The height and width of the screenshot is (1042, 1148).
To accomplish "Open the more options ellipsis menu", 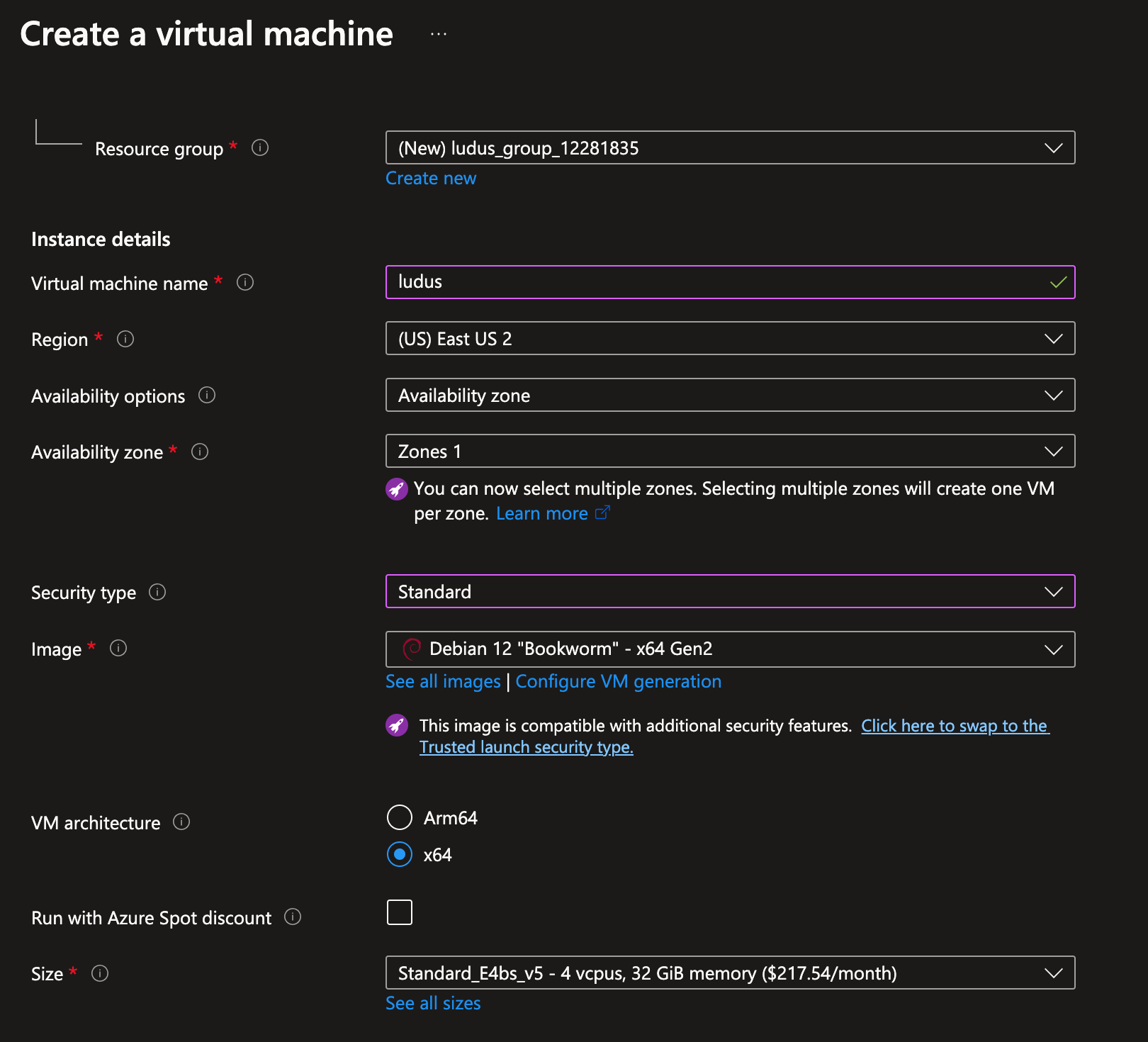I will pos(439,34).
